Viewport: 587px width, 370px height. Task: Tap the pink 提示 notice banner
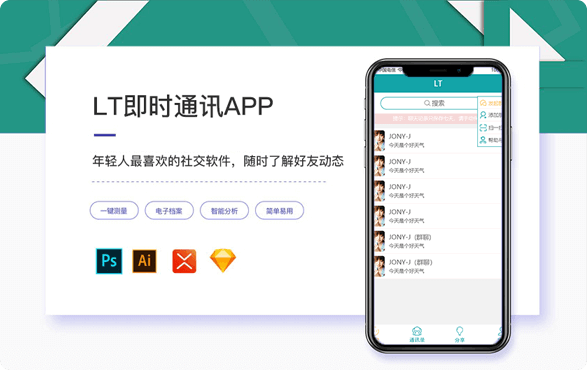pos(426,118)
